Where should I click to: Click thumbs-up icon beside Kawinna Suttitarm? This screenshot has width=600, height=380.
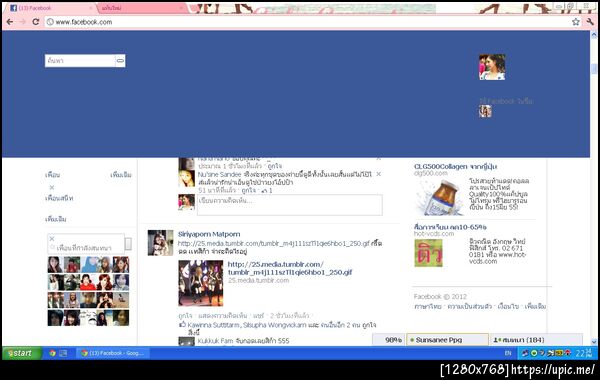click(x=182, y=325)
